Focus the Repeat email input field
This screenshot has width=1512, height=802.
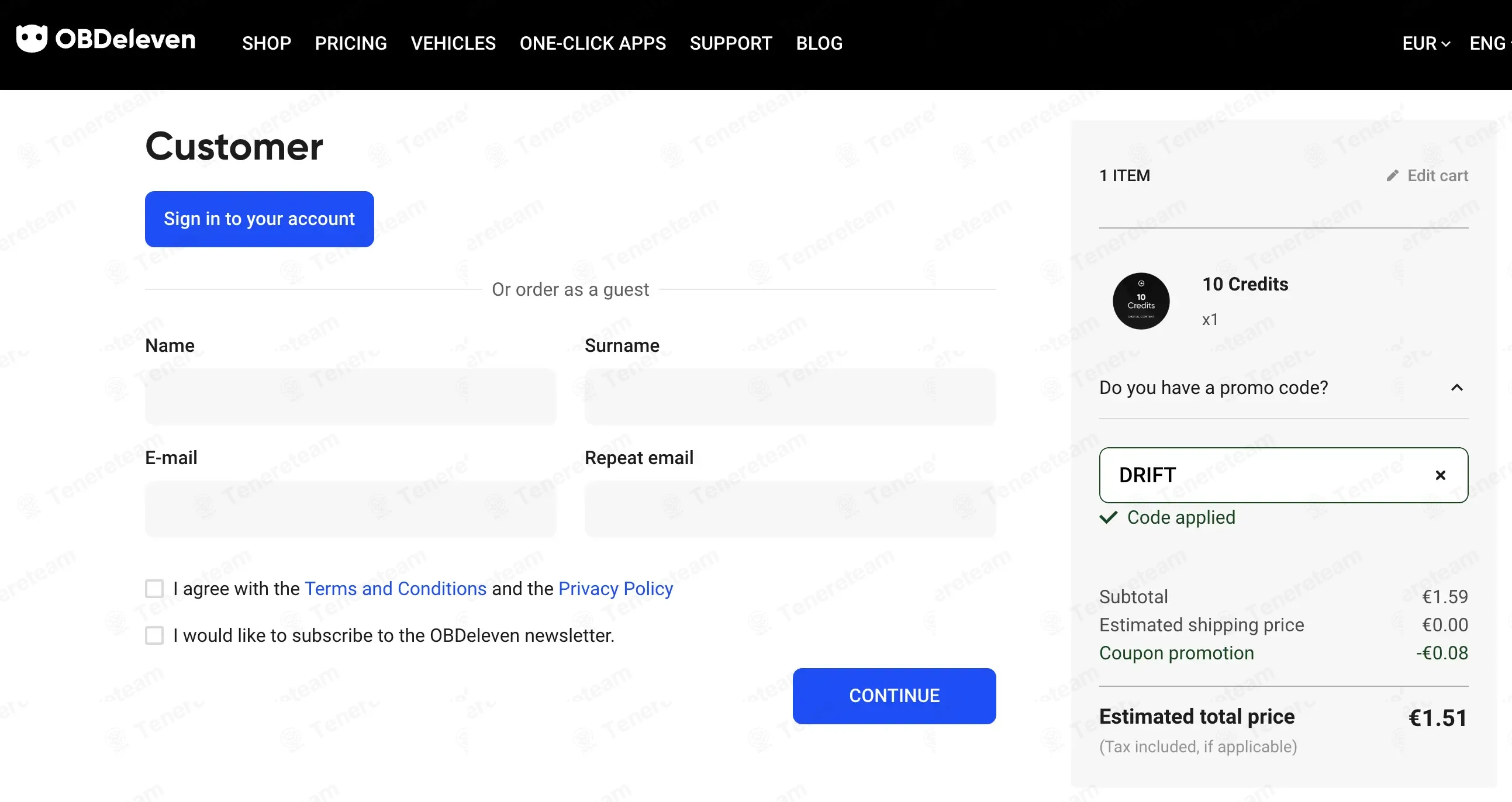(790, 509)
